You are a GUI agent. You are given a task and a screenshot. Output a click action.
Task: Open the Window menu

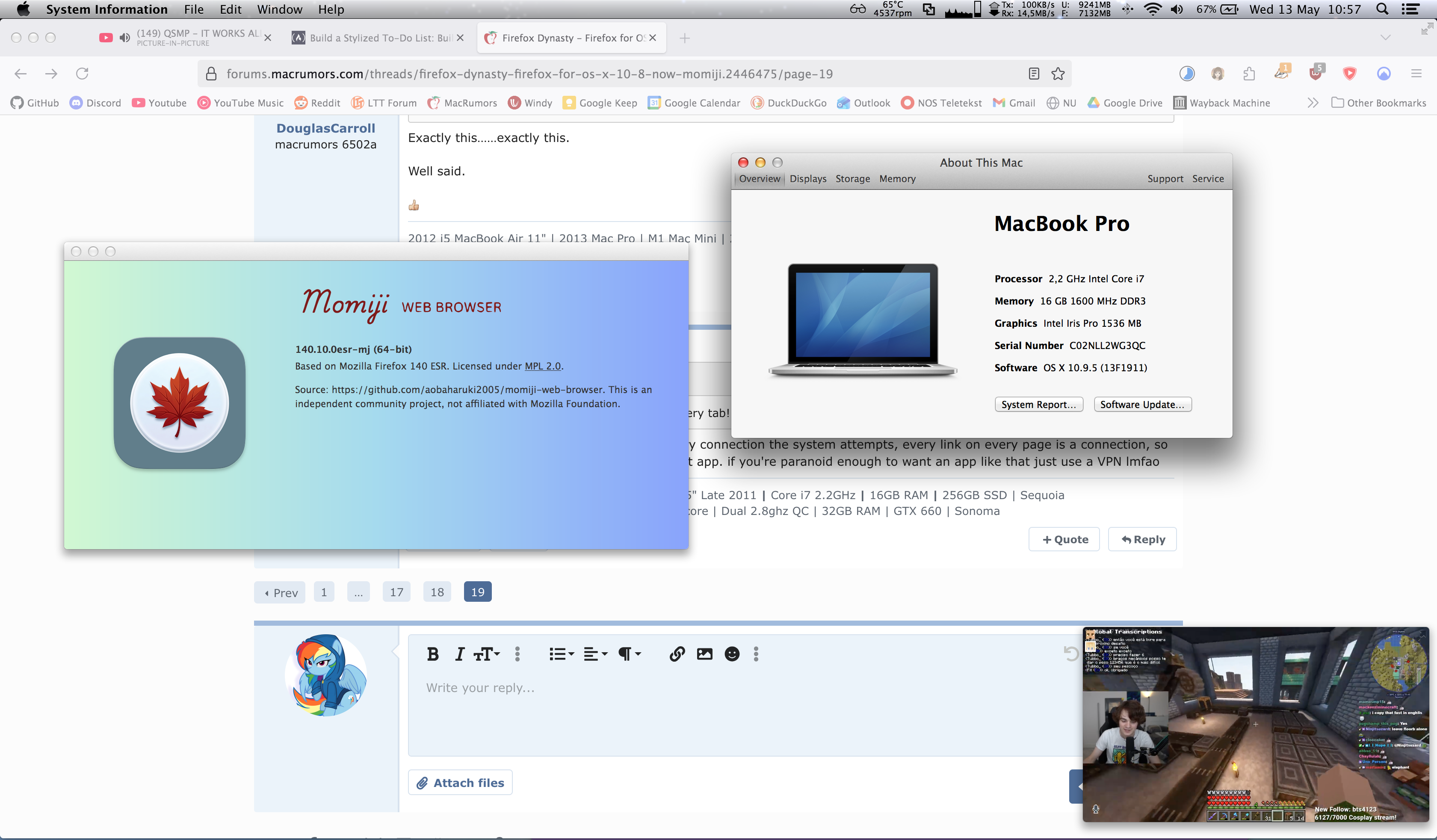pos(279,9)
